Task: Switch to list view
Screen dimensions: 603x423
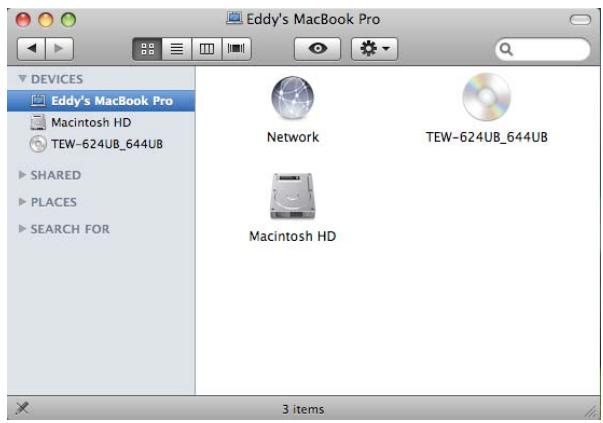Action: pos(177,49)
